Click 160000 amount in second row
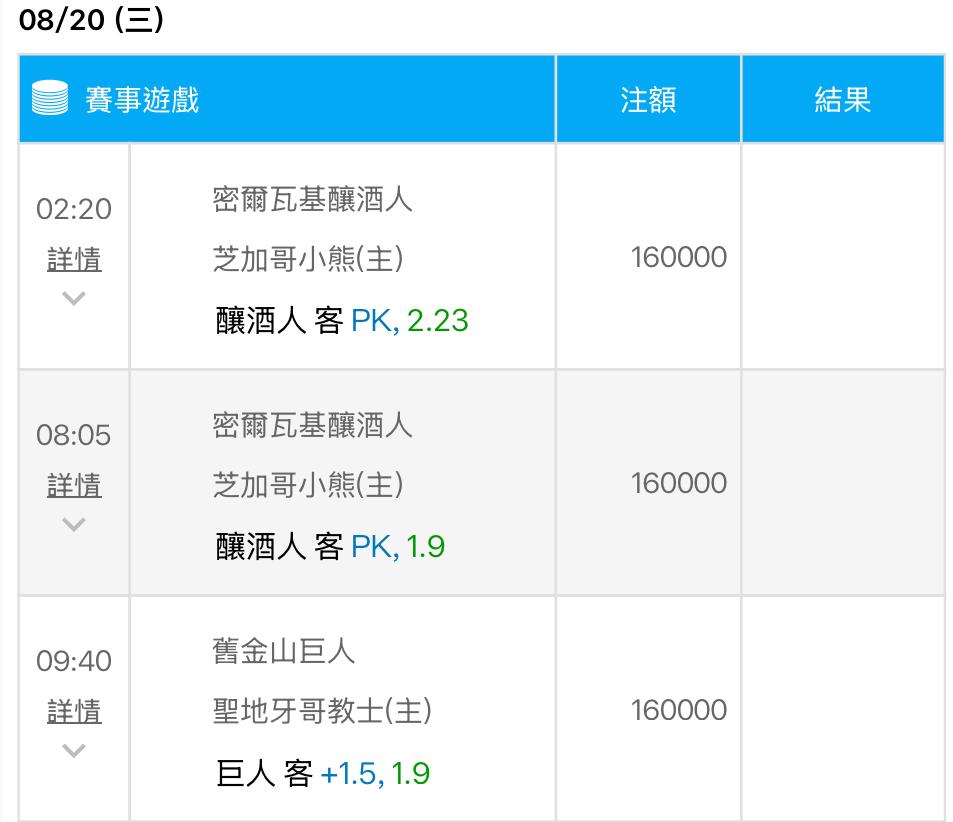This screenshot has height=822, width=953. click(x=678, y=483)
